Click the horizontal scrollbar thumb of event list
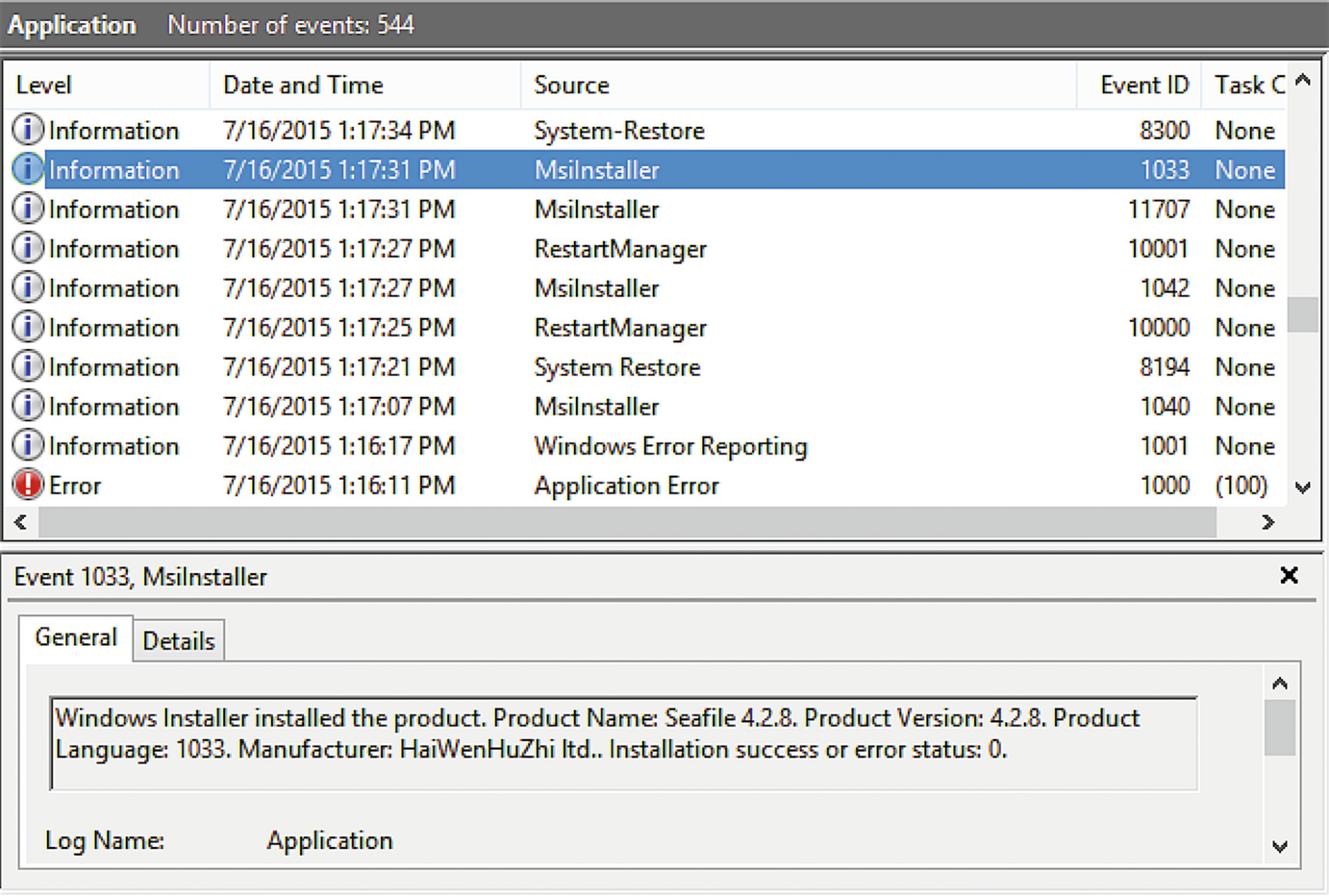The width and height of the screenshot is (1329, 896). click(x=627, y=522)
